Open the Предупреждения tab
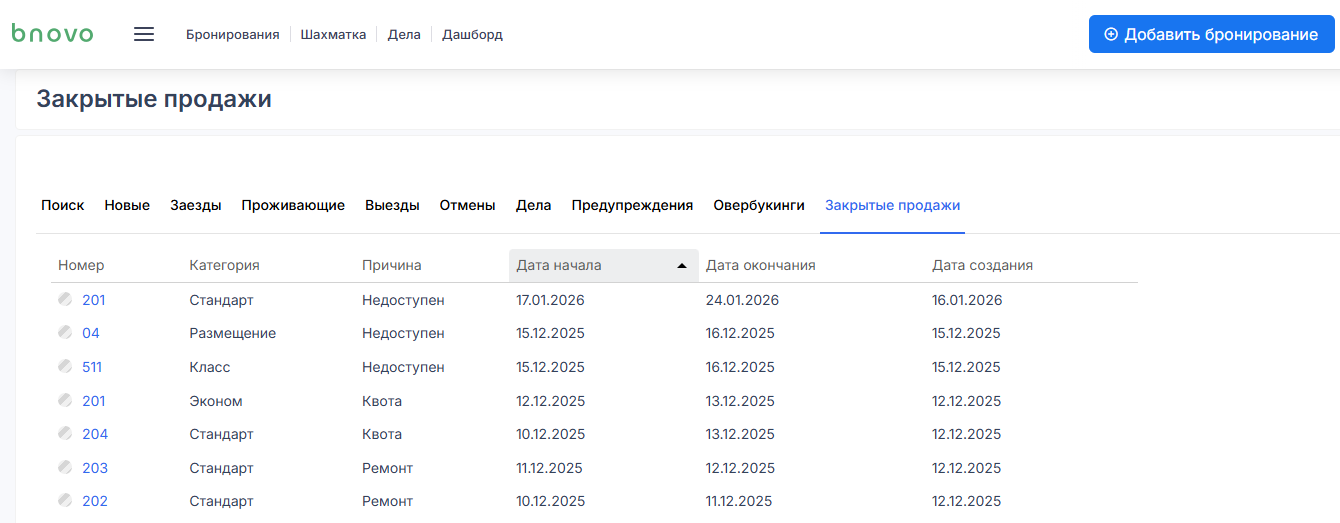 pos(632,205)
